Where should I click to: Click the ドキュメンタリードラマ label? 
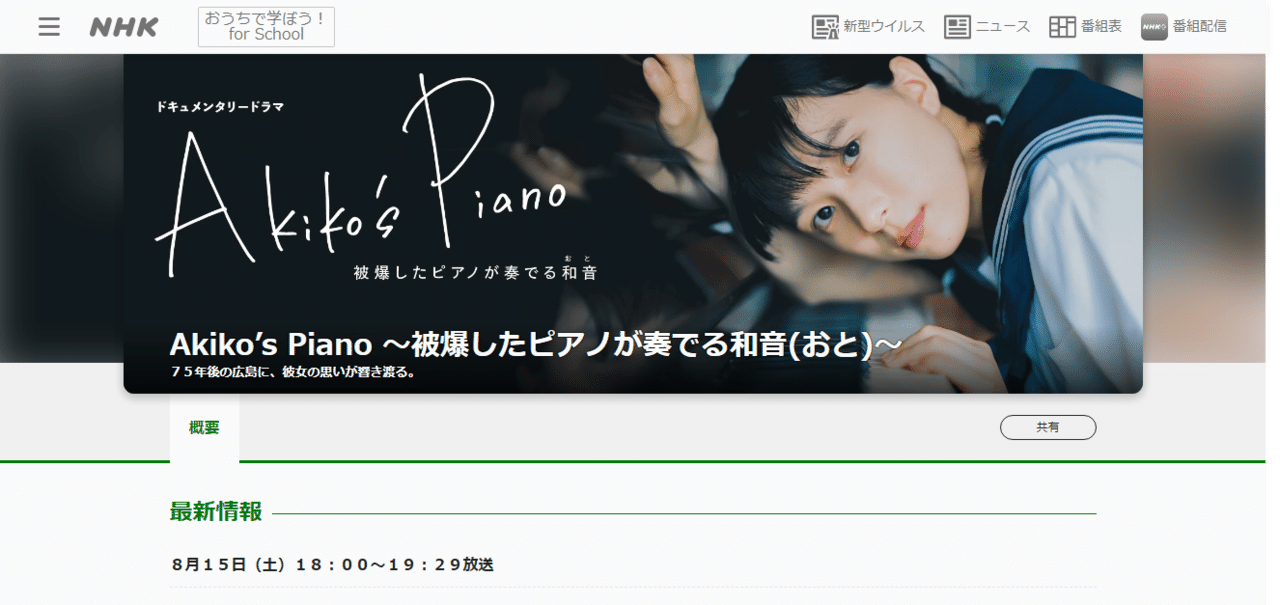pyautogui.click(x=220, y=107)
